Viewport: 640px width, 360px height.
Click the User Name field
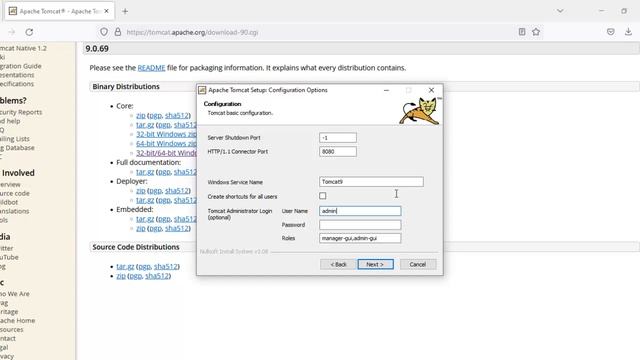coord(360,211)
